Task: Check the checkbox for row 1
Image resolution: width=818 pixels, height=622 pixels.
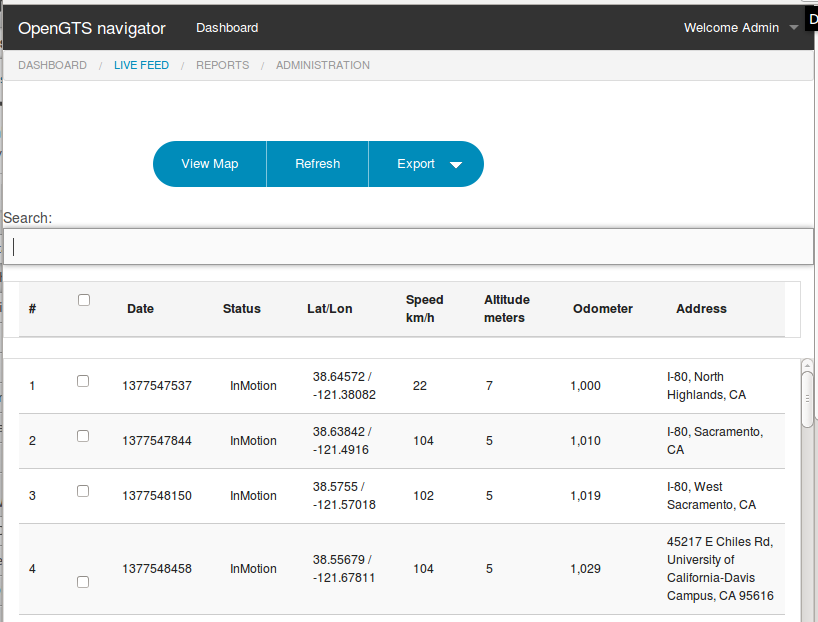Action: point(83,380)
